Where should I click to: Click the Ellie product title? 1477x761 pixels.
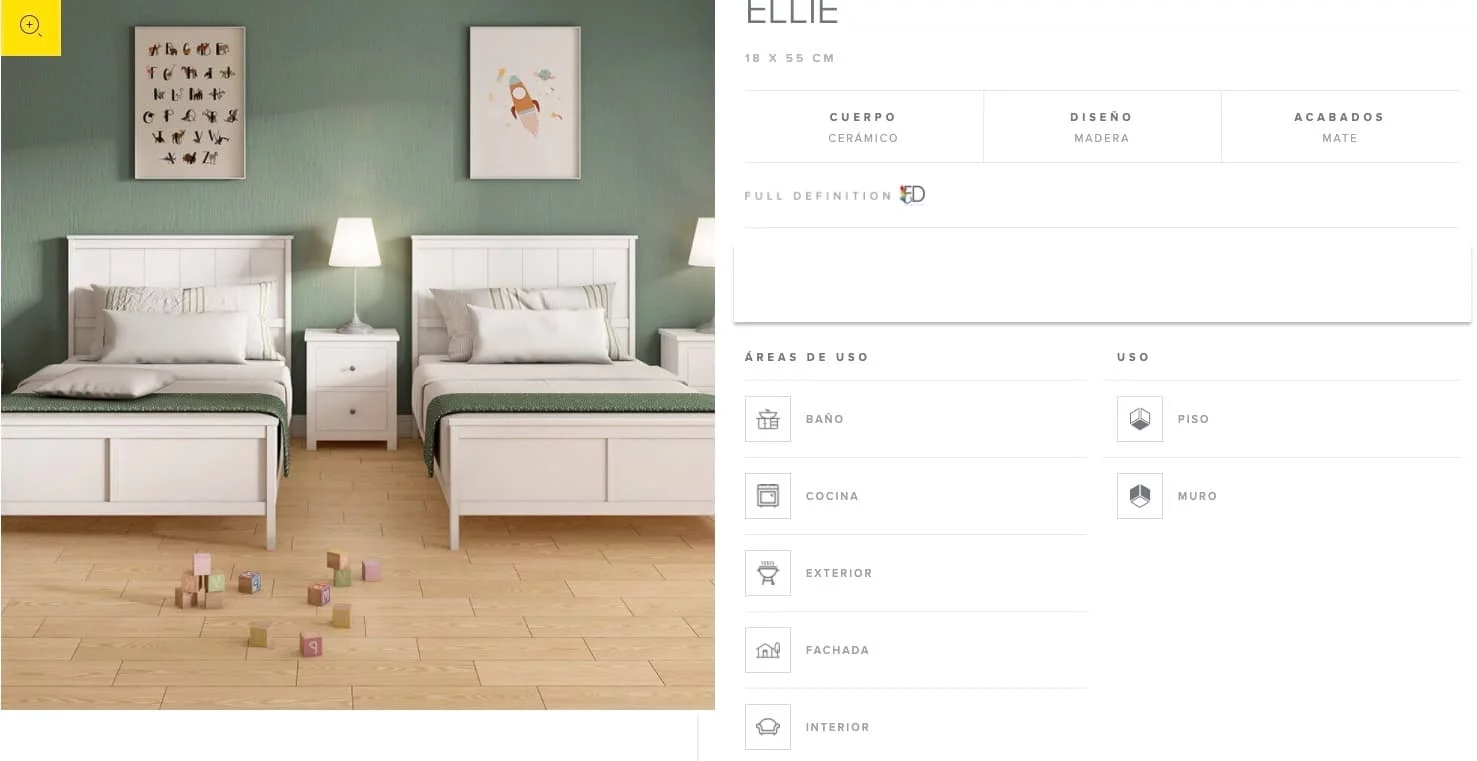click(791, 12)
